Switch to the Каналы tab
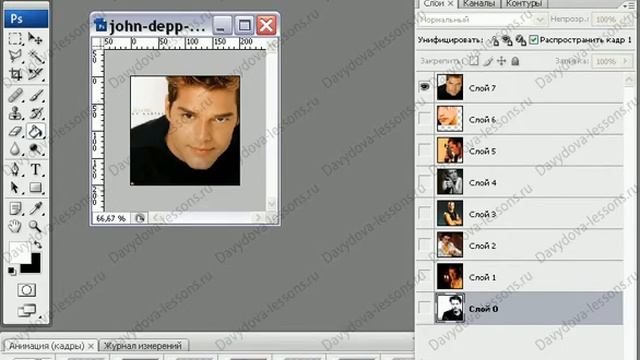Image resolution: width=640 pixels, height=360 pixels. click(x=479, y=4)
